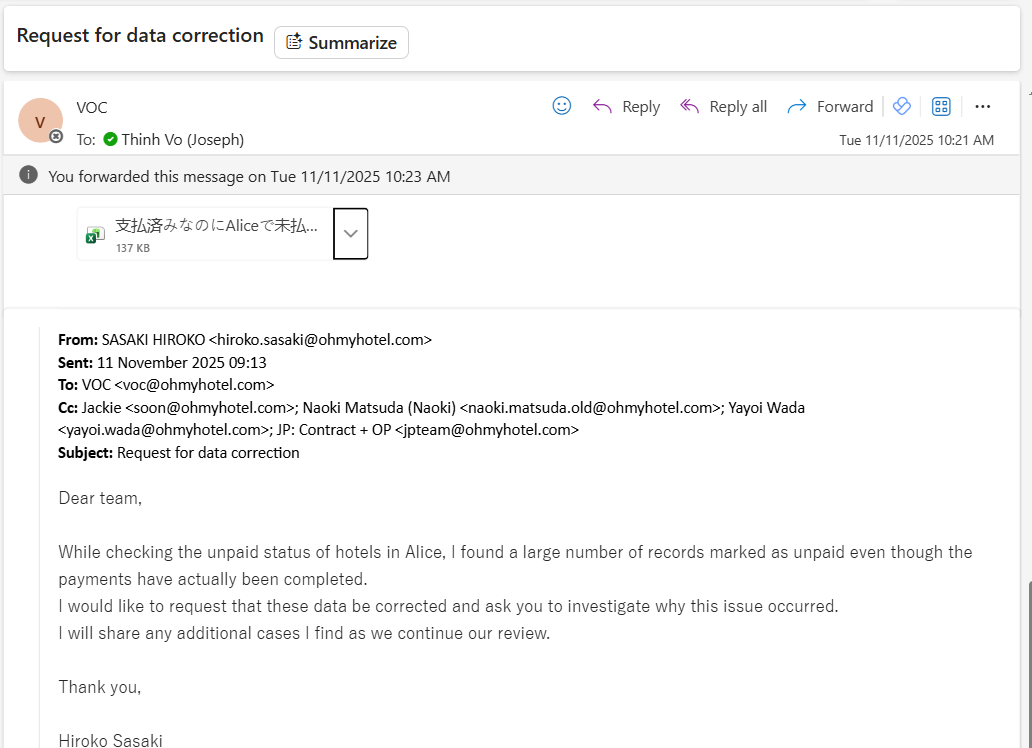Open the more actions ellipsis menu

(x=983, y=106)
